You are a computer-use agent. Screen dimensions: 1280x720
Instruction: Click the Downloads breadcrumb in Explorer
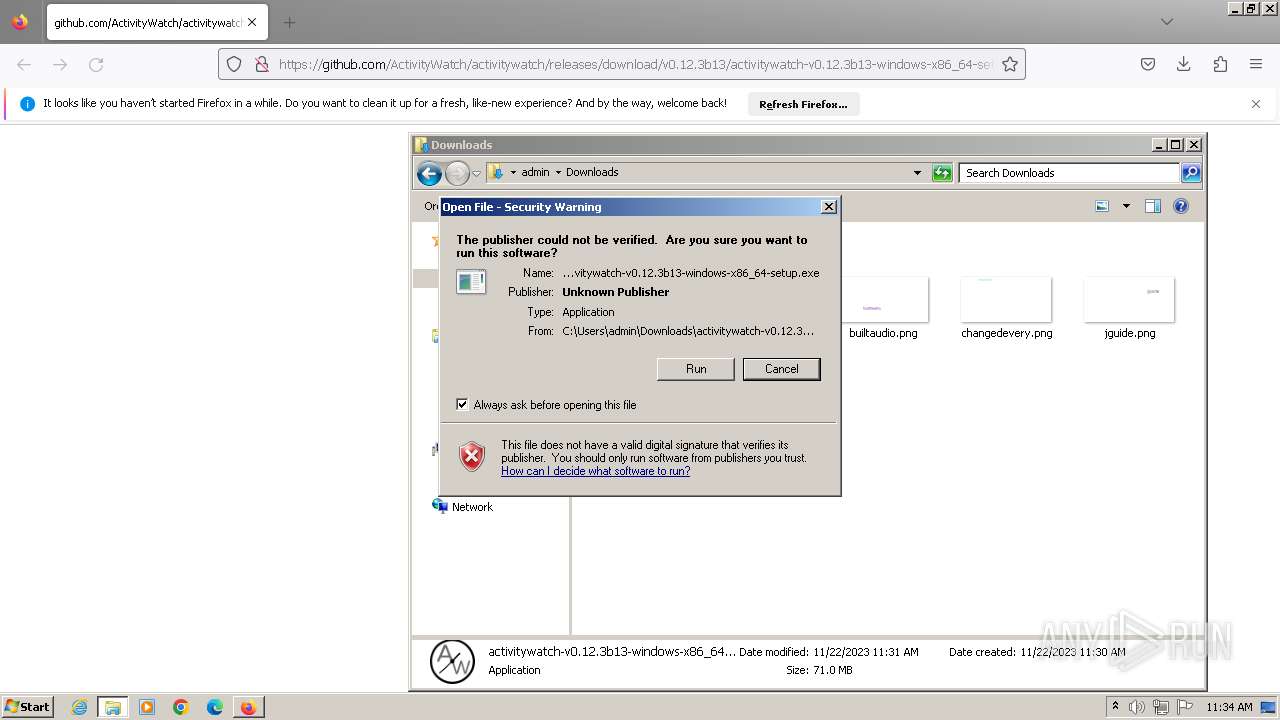tap(592, 172)
